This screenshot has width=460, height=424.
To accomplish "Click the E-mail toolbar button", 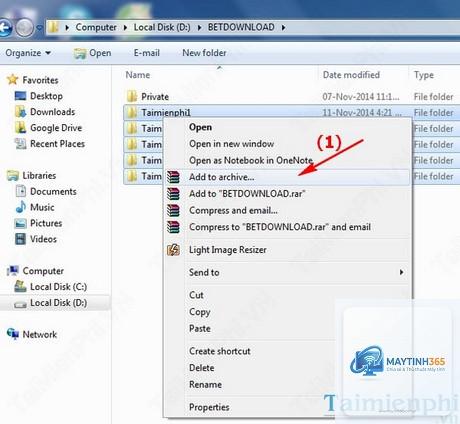I will click(x=147, y=53).
